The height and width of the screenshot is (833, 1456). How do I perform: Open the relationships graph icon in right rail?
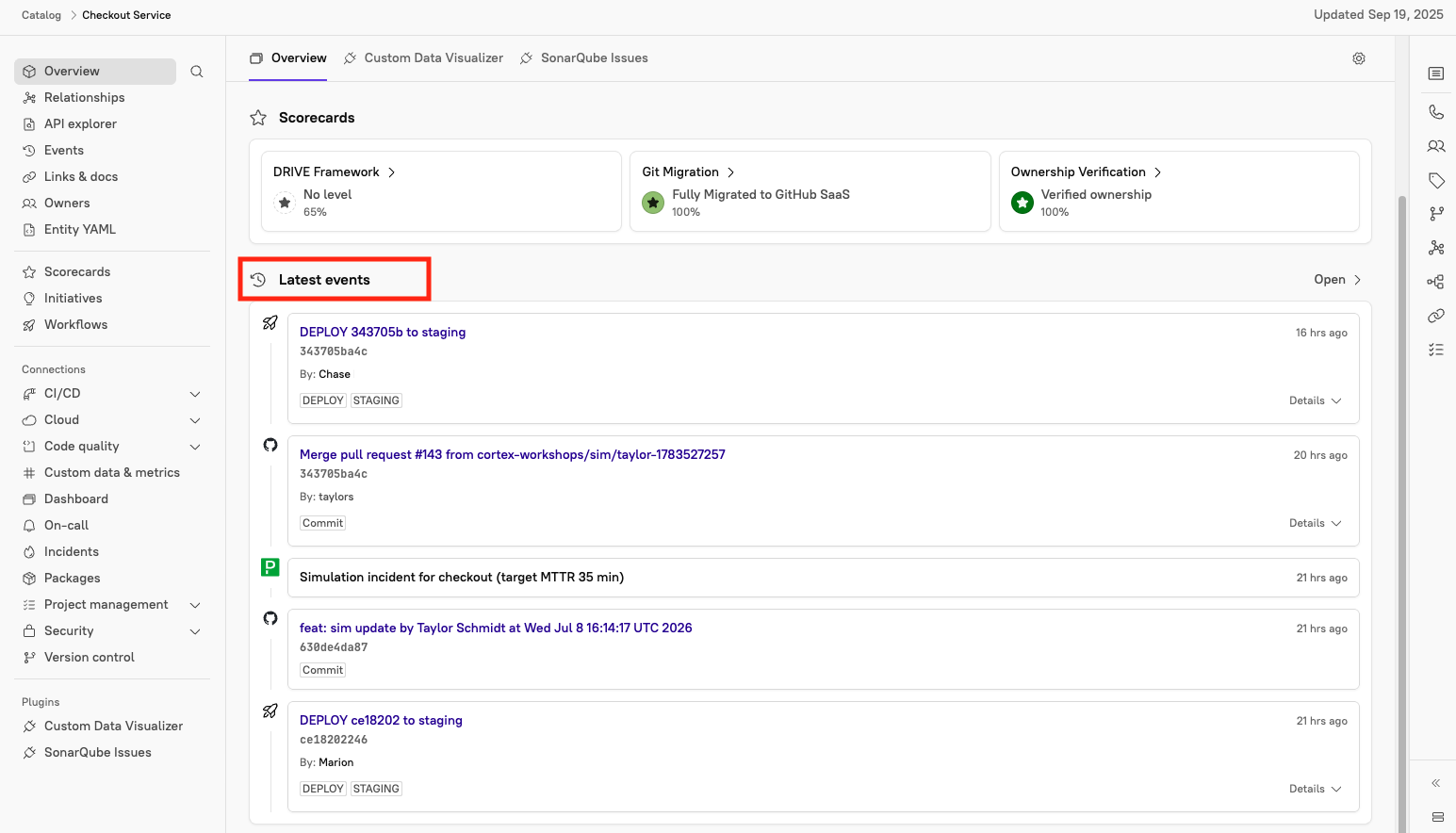1436,248
